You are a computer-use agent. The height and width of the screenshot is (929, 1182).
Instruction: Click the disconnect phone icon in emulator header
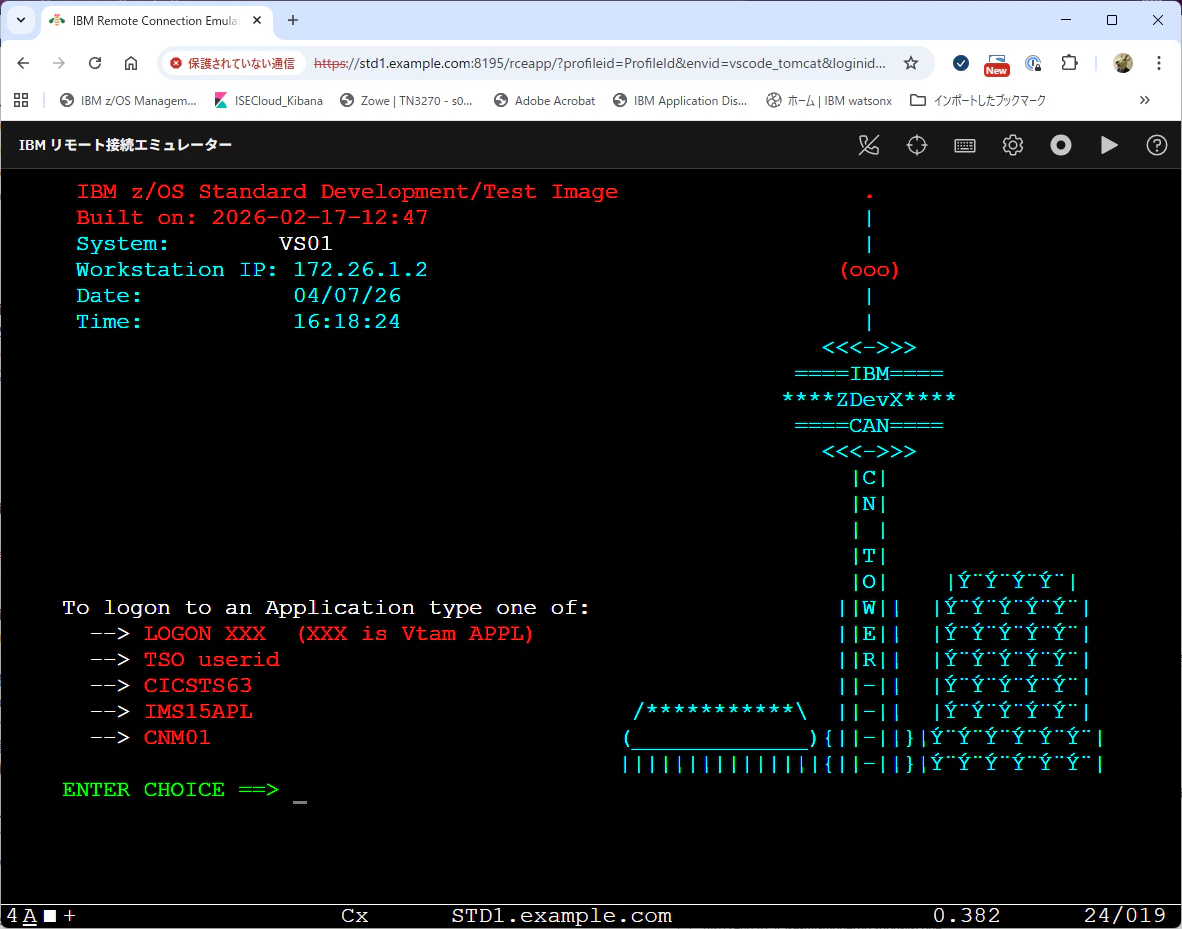(868, 145)
